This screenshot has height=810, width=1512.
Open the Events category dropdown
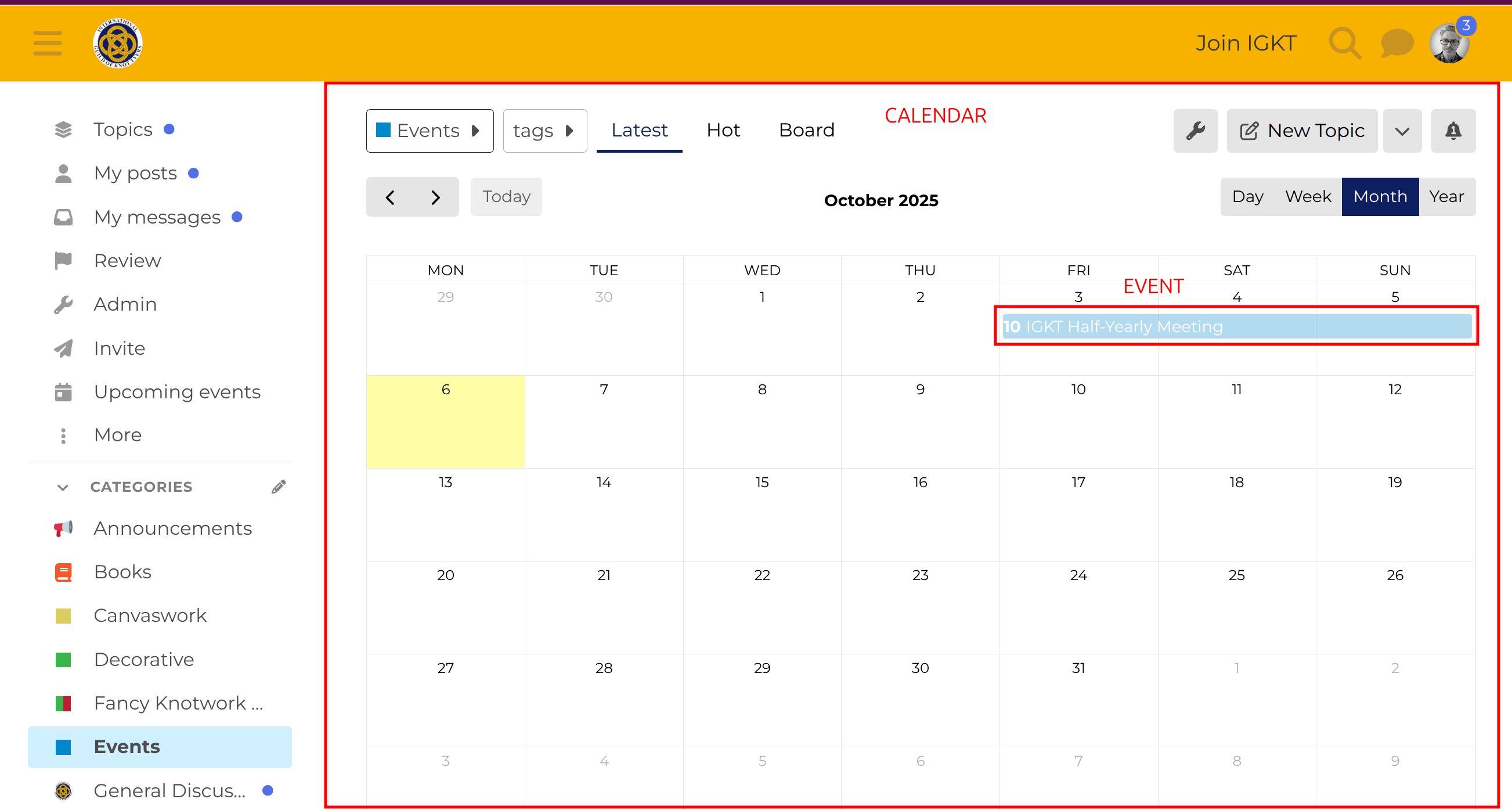click(x=429, y=131)
